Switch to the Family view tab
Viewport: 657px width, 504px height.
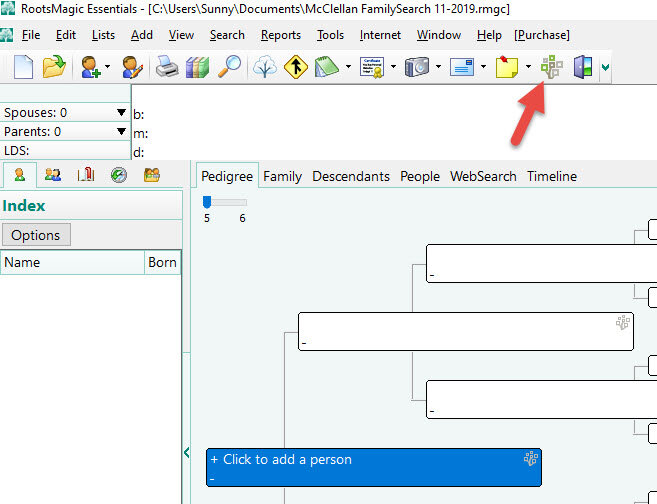click(x=282, y=176)
